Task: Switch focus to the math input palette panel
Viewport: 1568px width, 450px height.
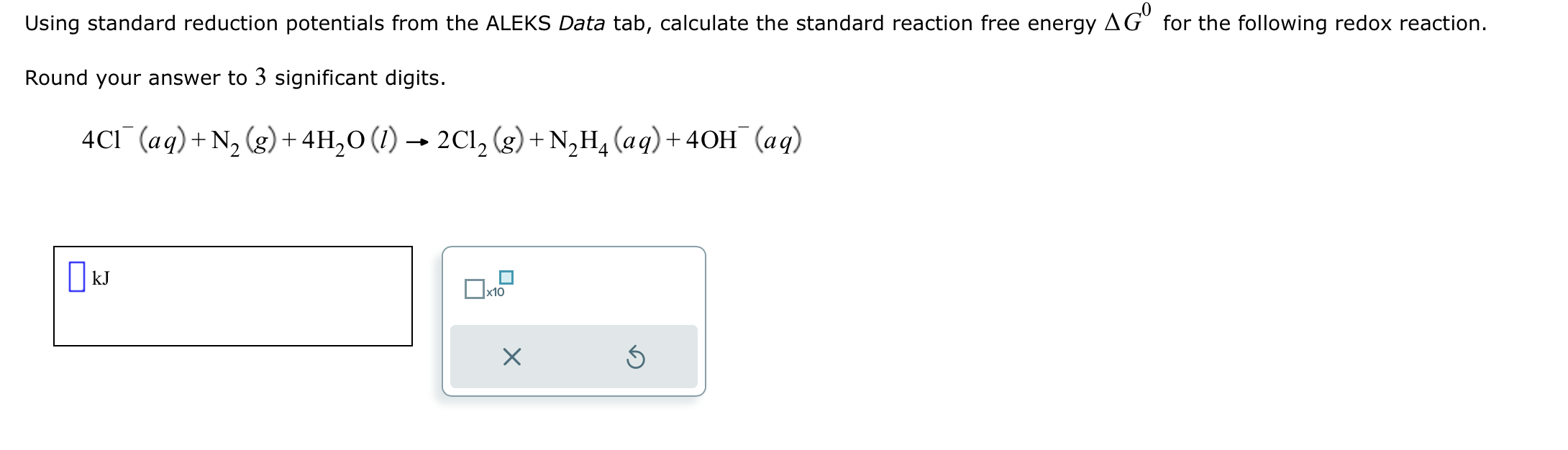Action: [572, 320]
